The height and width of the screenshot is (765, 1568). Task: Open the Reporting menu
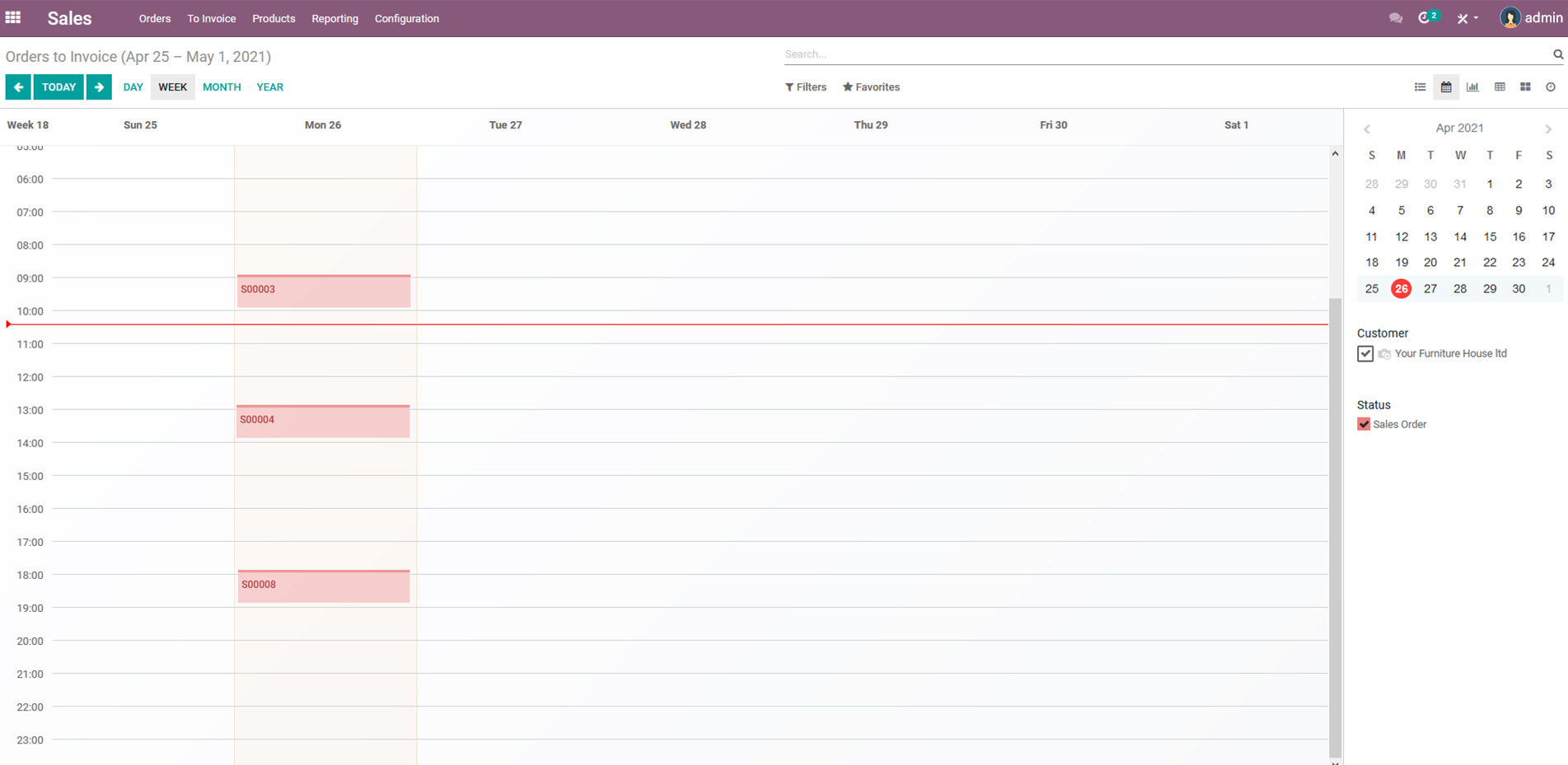(335, 19)
